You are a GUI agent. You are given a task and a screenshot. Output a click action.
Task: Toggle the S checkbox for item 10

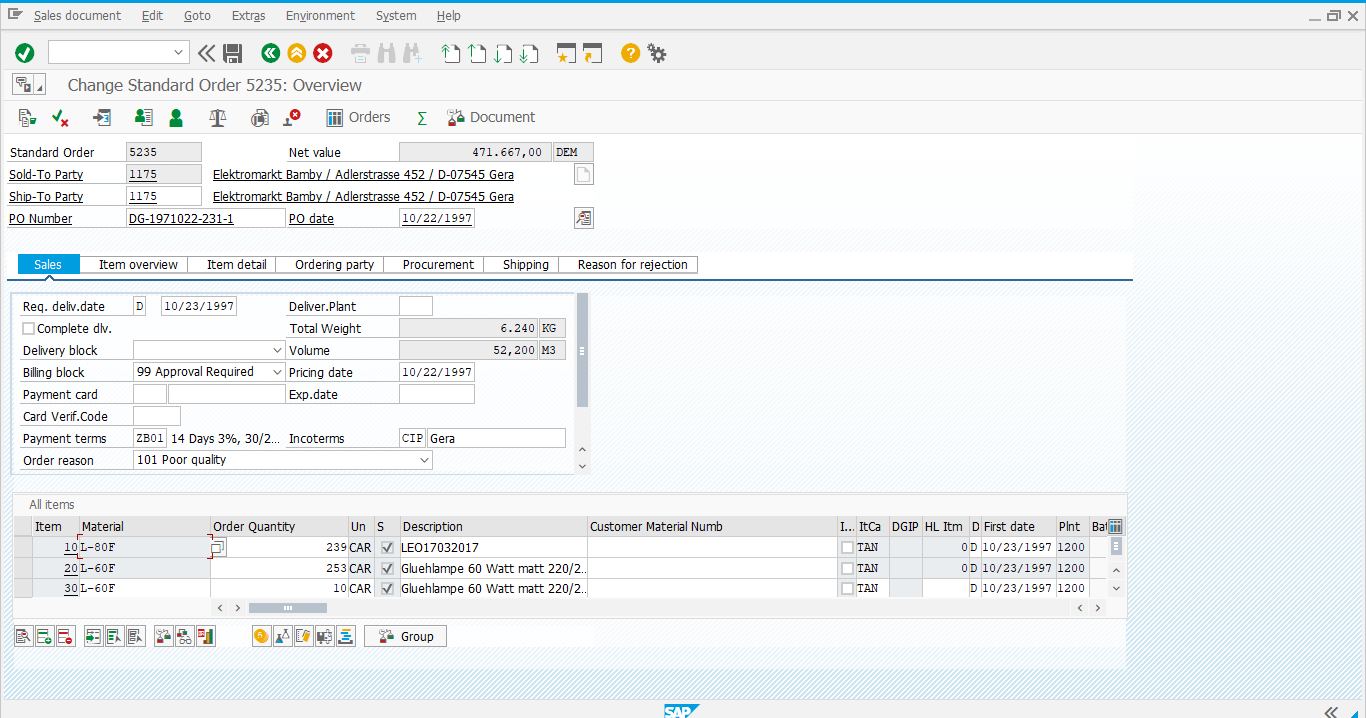[x=387, y=547]
